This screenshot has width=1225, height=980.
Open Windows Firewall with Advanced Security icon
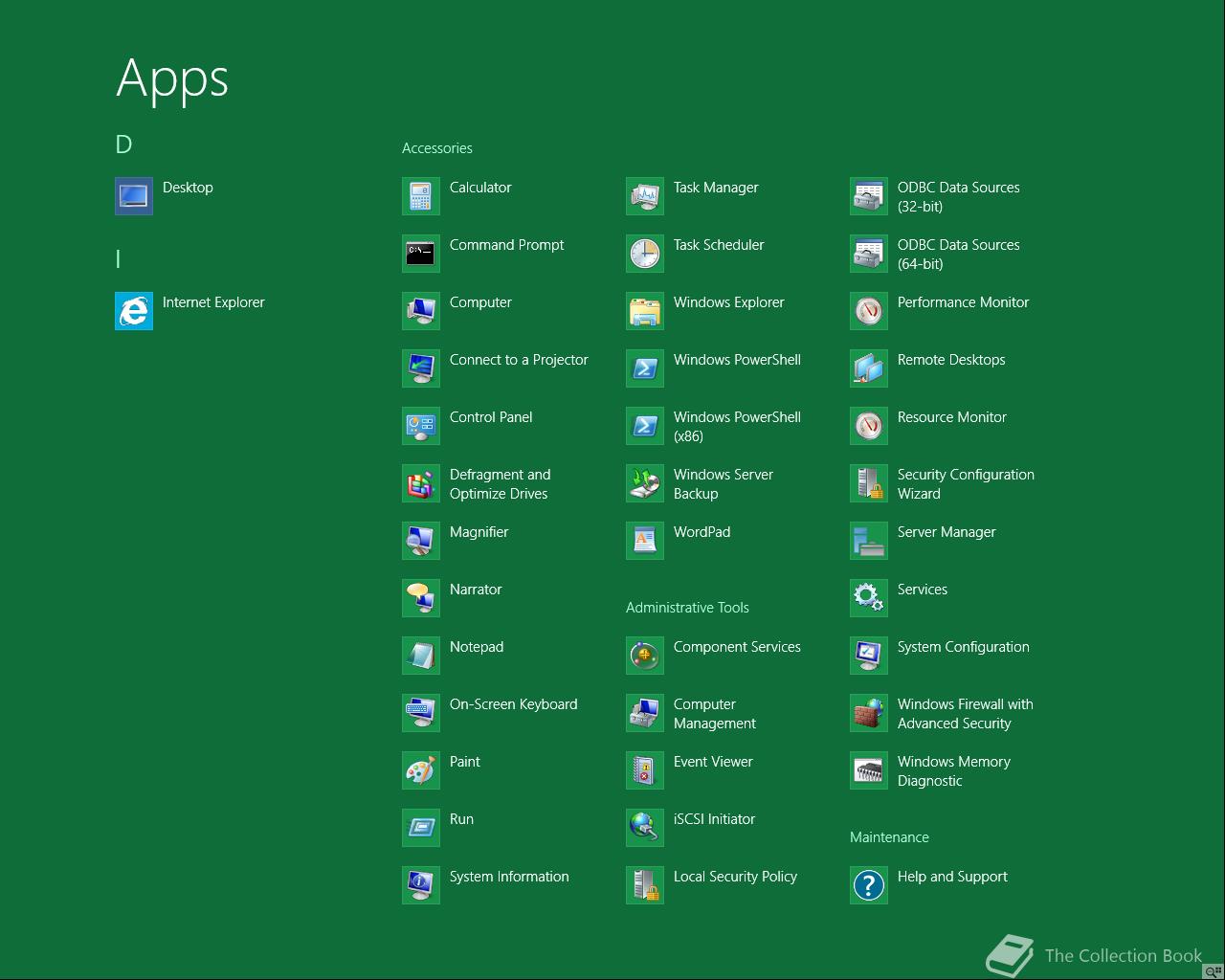coord(869,713)
